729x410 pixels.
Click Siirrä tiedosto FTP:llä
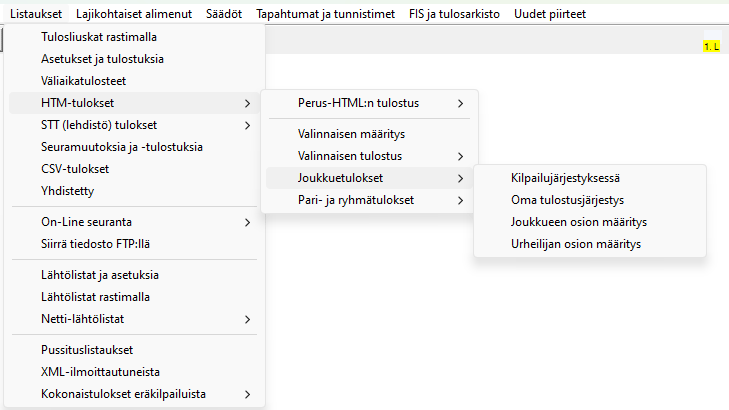pyautogui.click(x=95, y=243)
